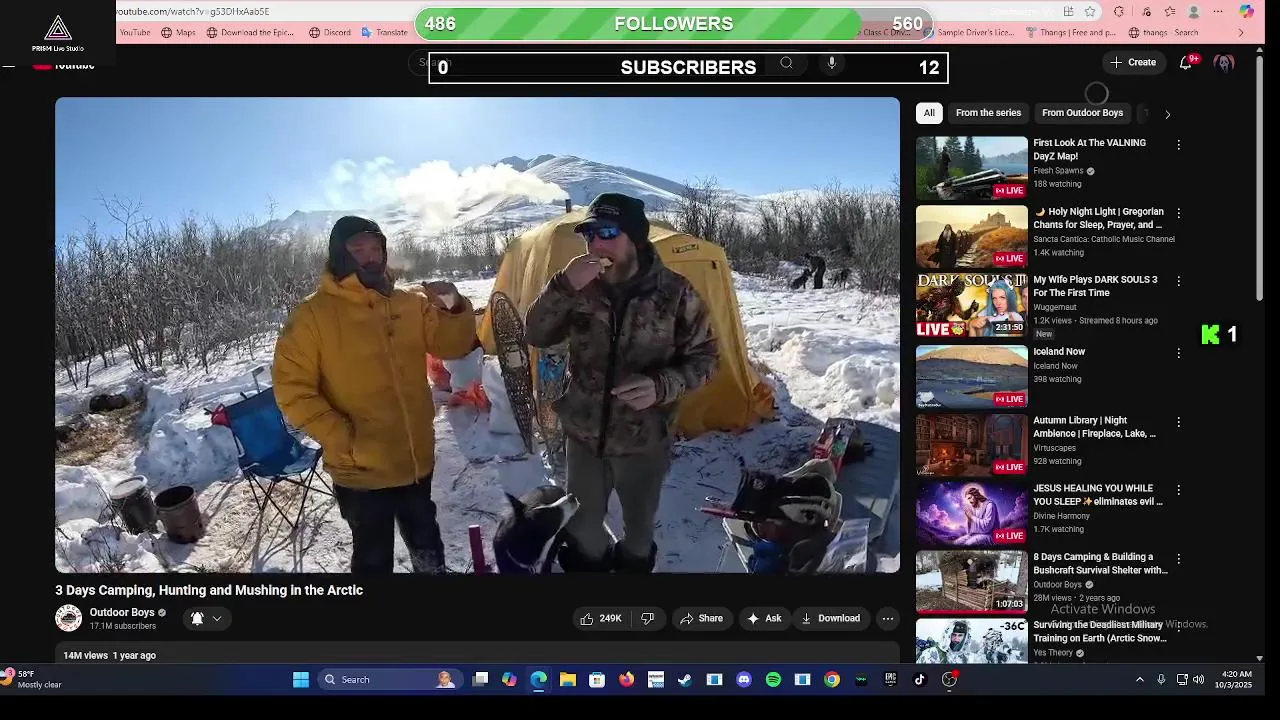Select the From the series chip

pos(988,113)
